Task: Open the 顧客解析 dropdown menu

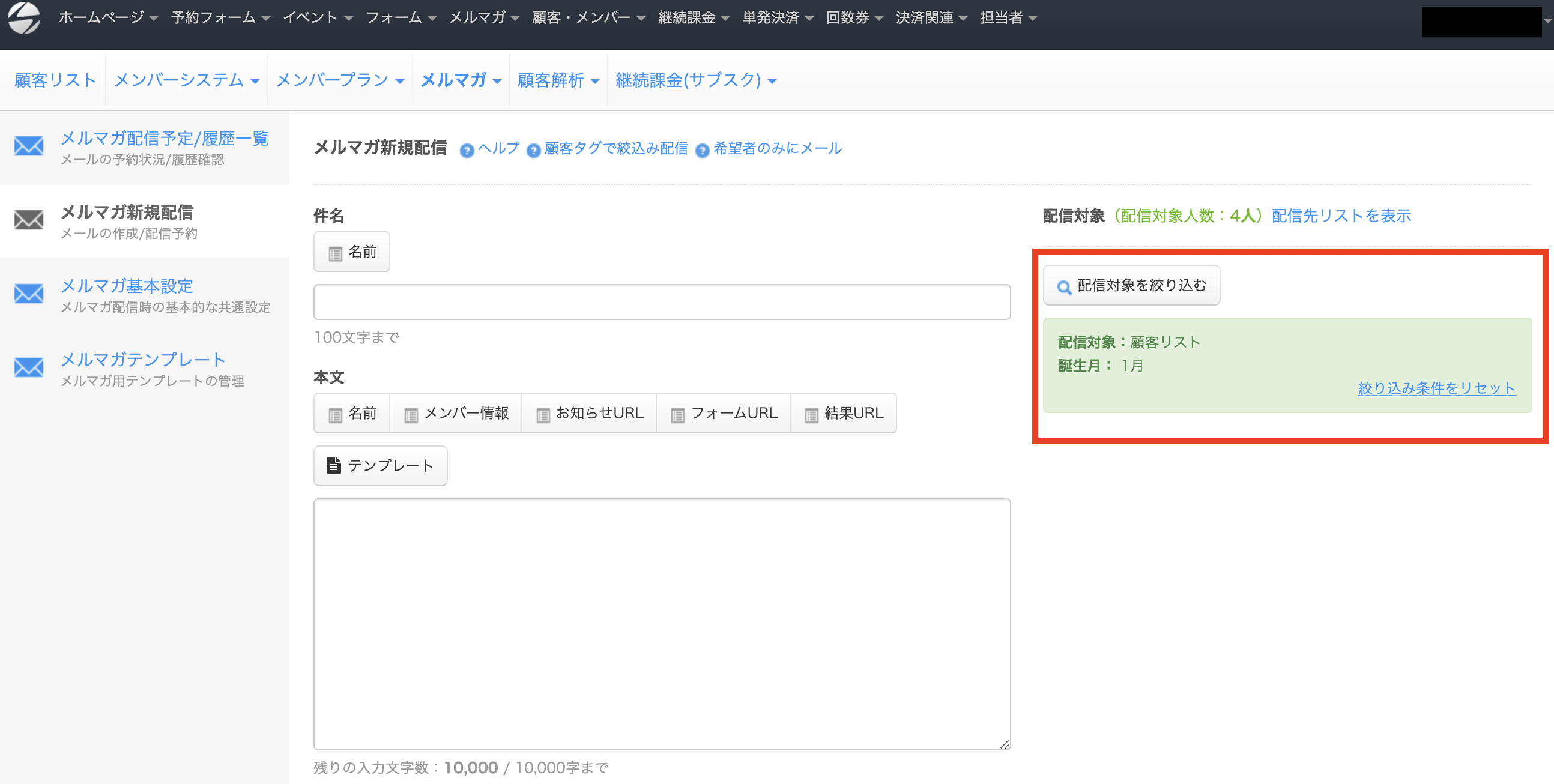Action: (558, 80)
